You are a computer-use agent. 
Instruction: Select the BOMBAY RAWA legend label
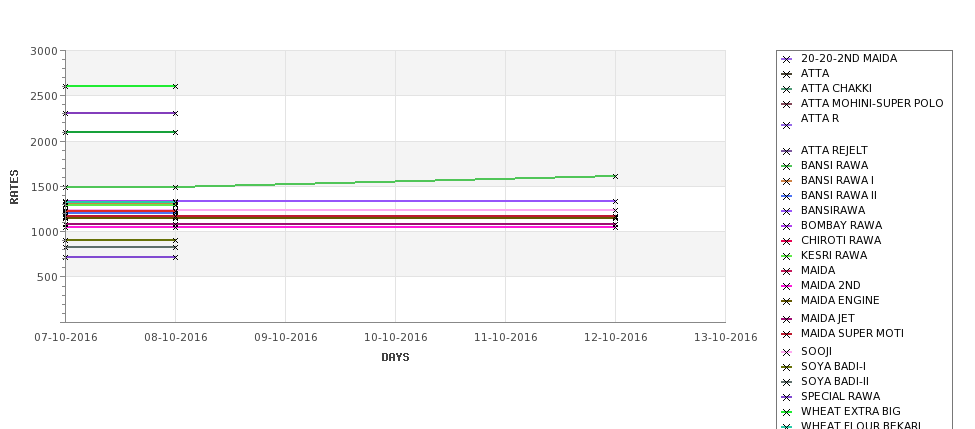[841, 225]
